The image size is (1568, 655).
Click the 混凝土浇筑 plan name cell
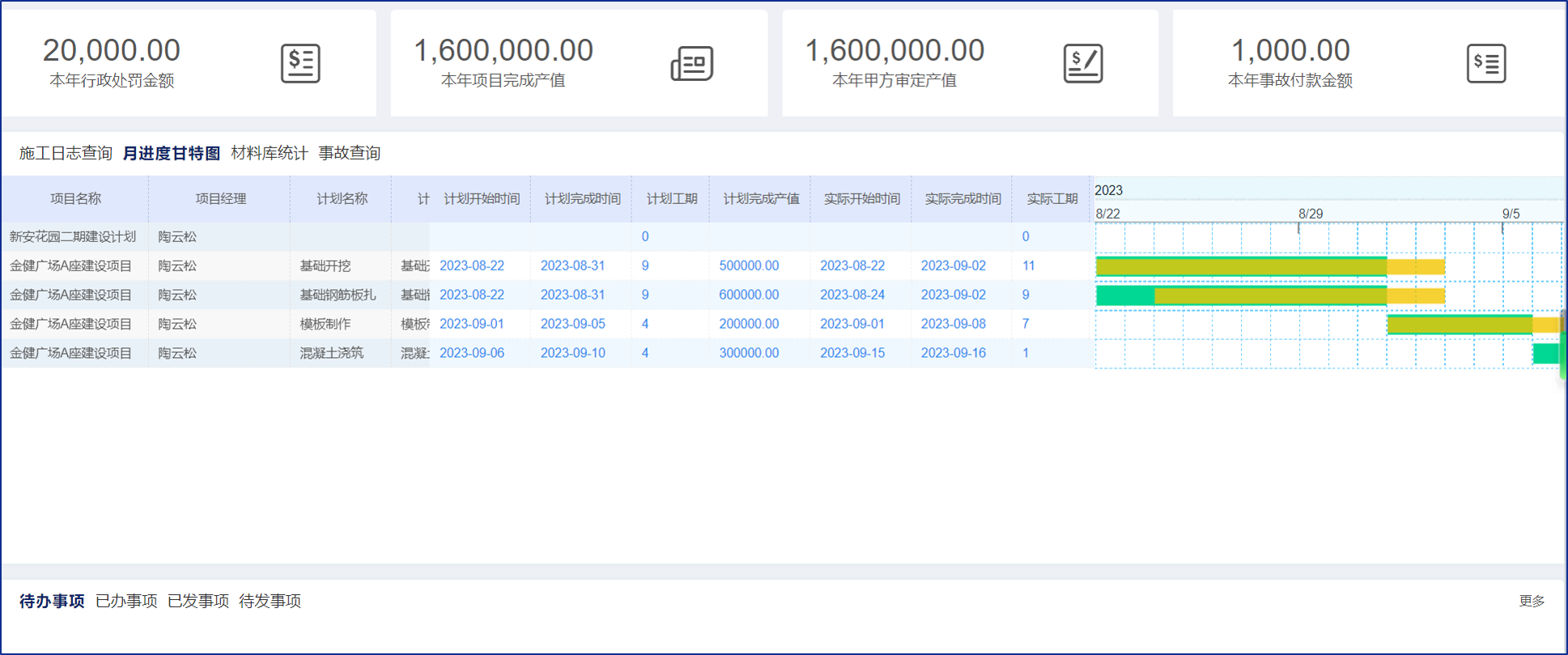coord(332,353)
